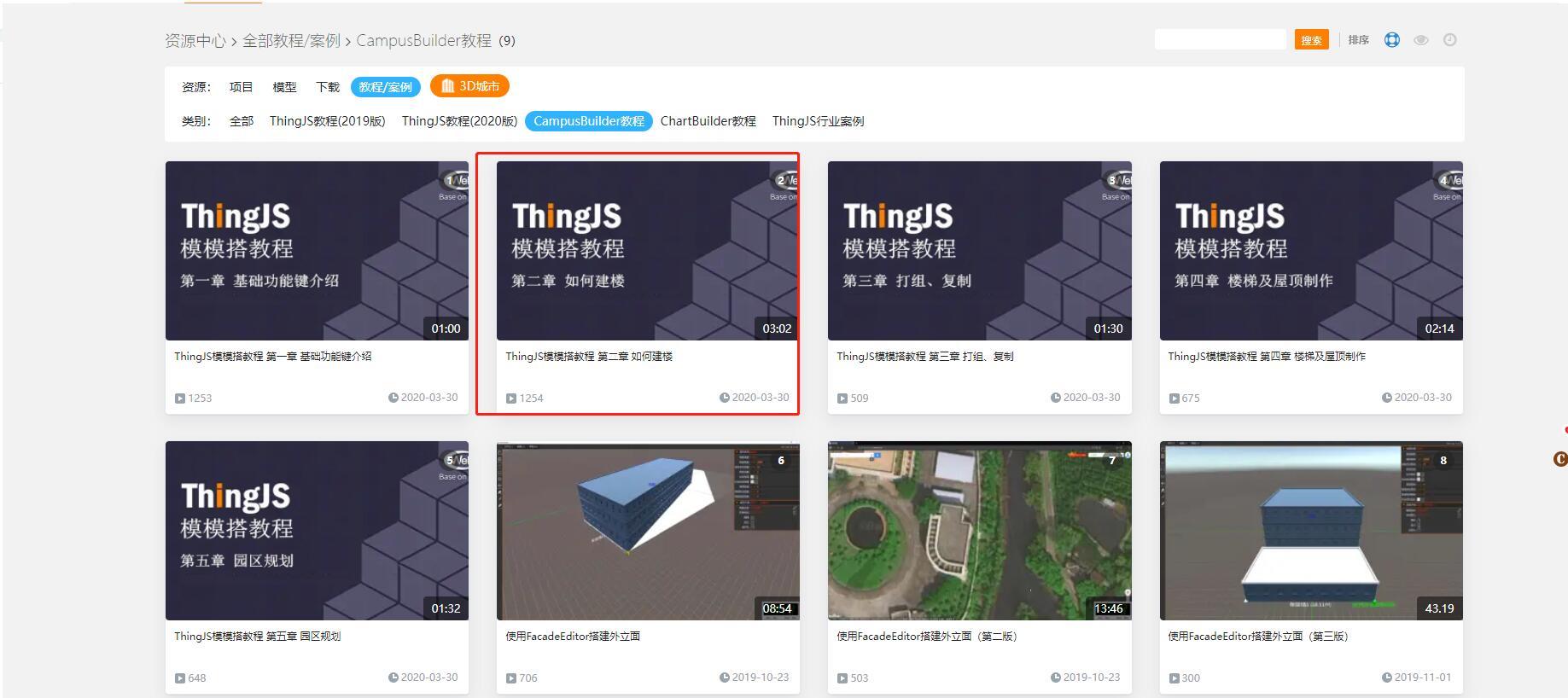Click play-count icon next to 300
Viewport: 1568px width, 698px height.
[1174, 678]
